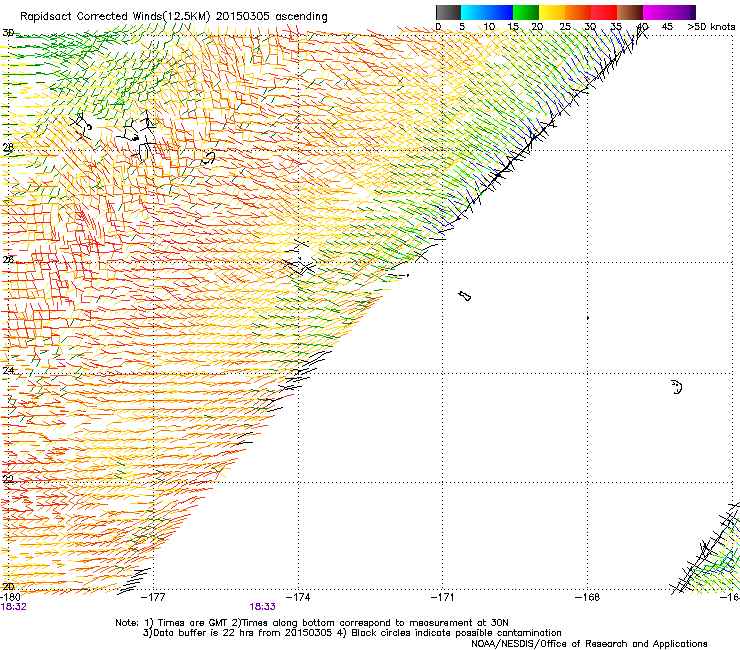740x650 pixels.
Task: Click the red 30-35 knots legend swatch
Action: [604, 12]
